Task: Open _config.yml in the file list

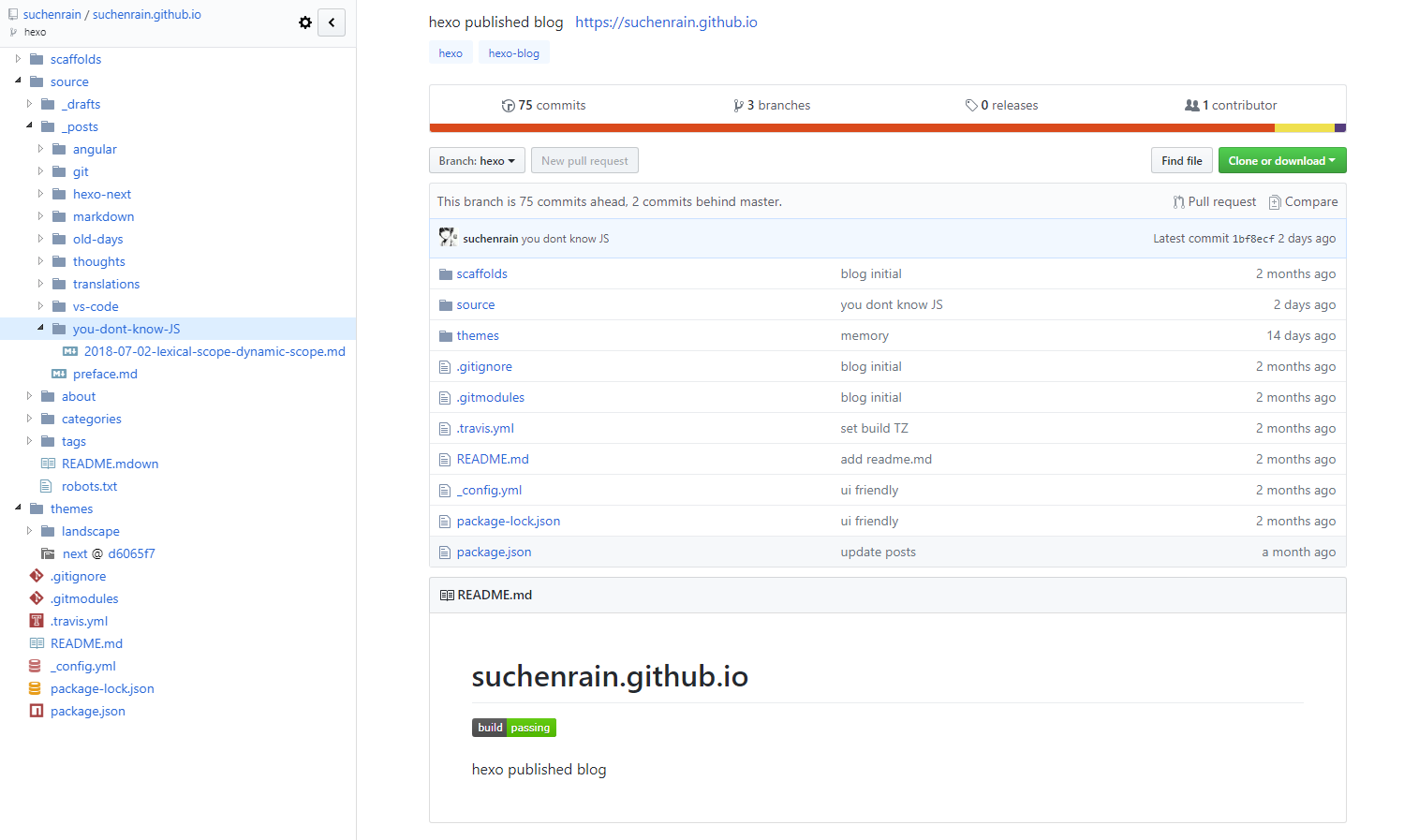Action: tap(489, 491)
